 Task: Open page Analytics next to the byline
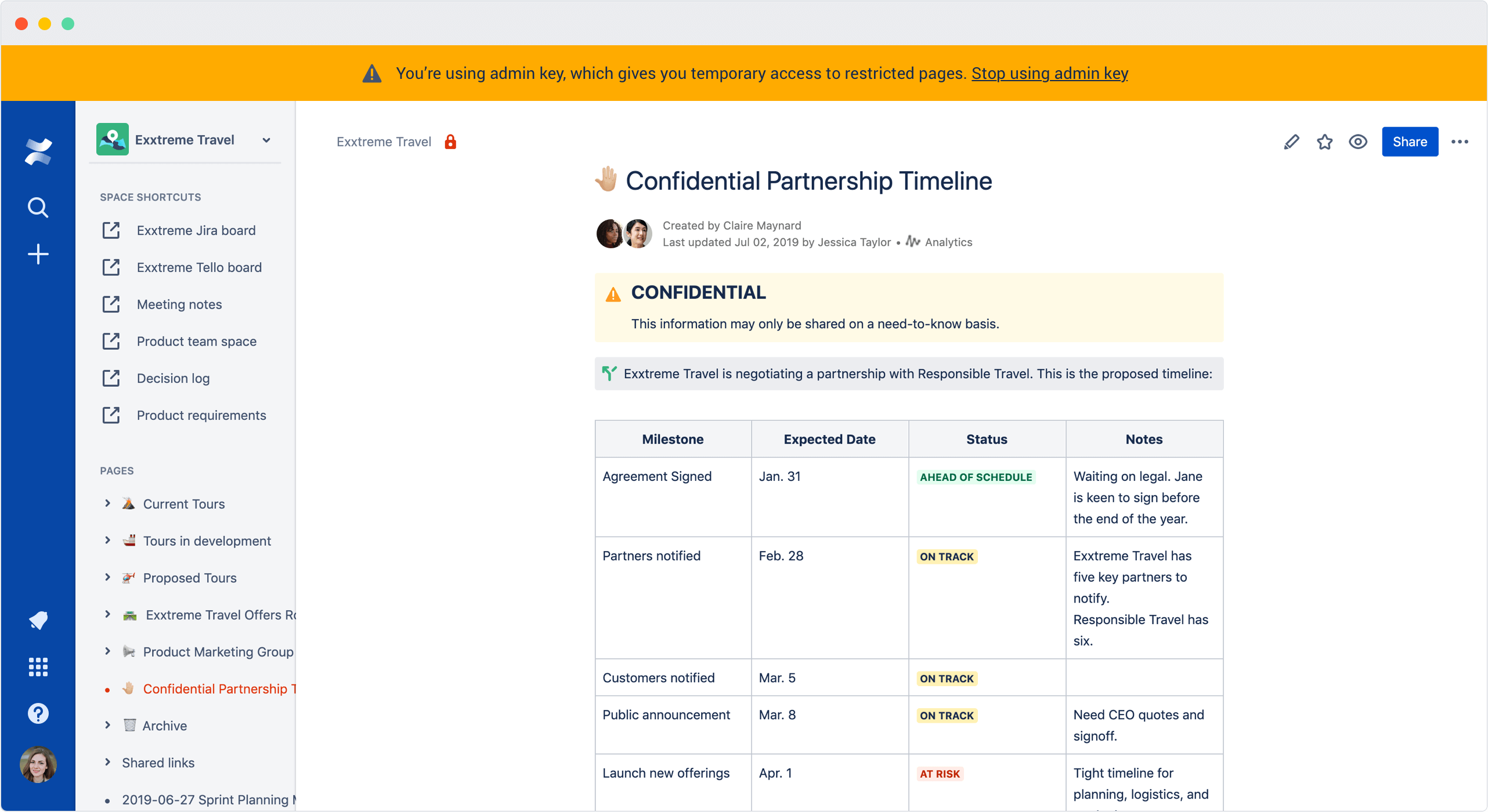[948, 242]
